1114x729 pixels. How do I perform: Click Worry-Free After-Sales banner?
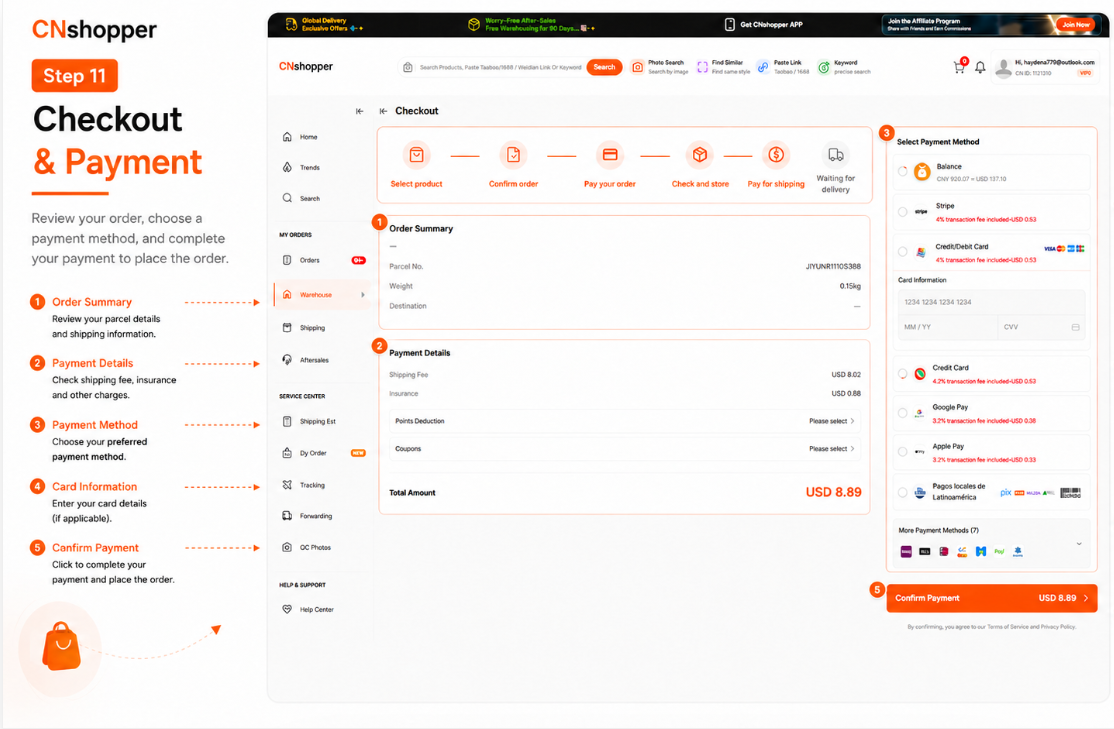coord(531,24)
